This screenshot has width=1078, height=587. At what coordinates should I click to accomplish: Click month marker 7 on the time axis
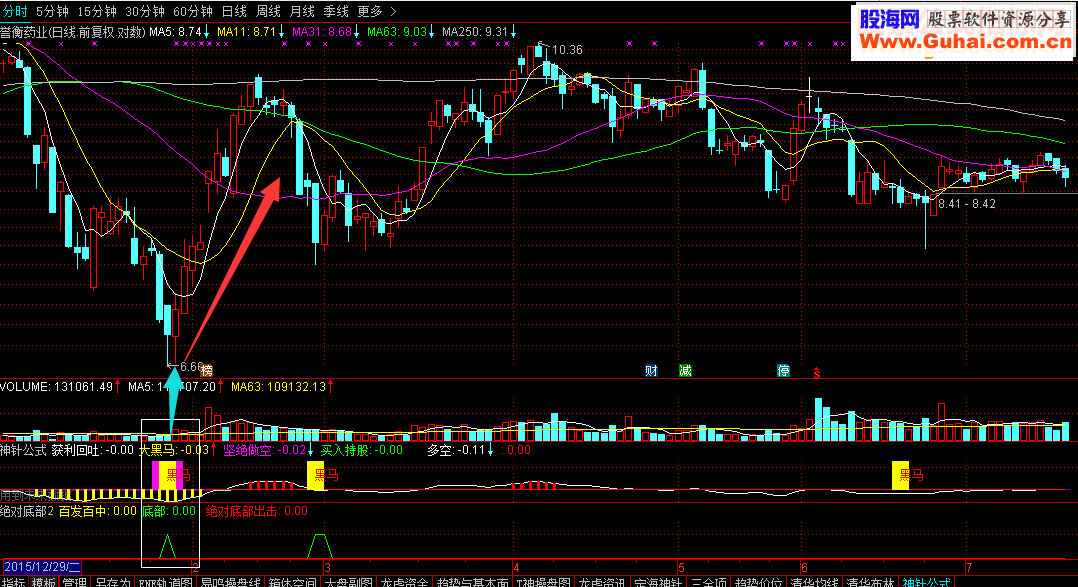[969, 568]
